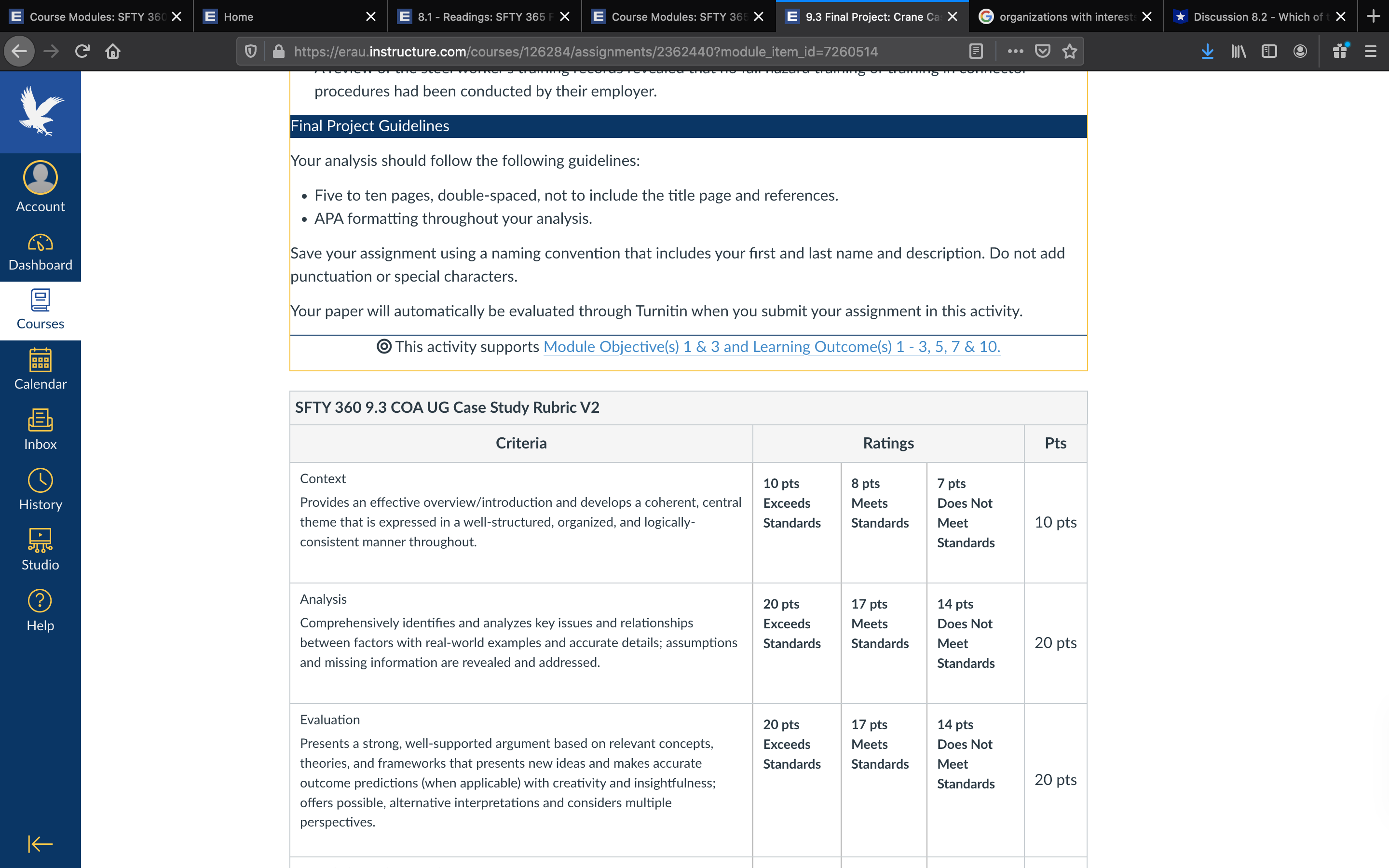Image resolution: width=1389 pixels, height=868 pixels.
Task: Switch to Course Modules SFTY 360 tab
Action: tap(96, 16)
